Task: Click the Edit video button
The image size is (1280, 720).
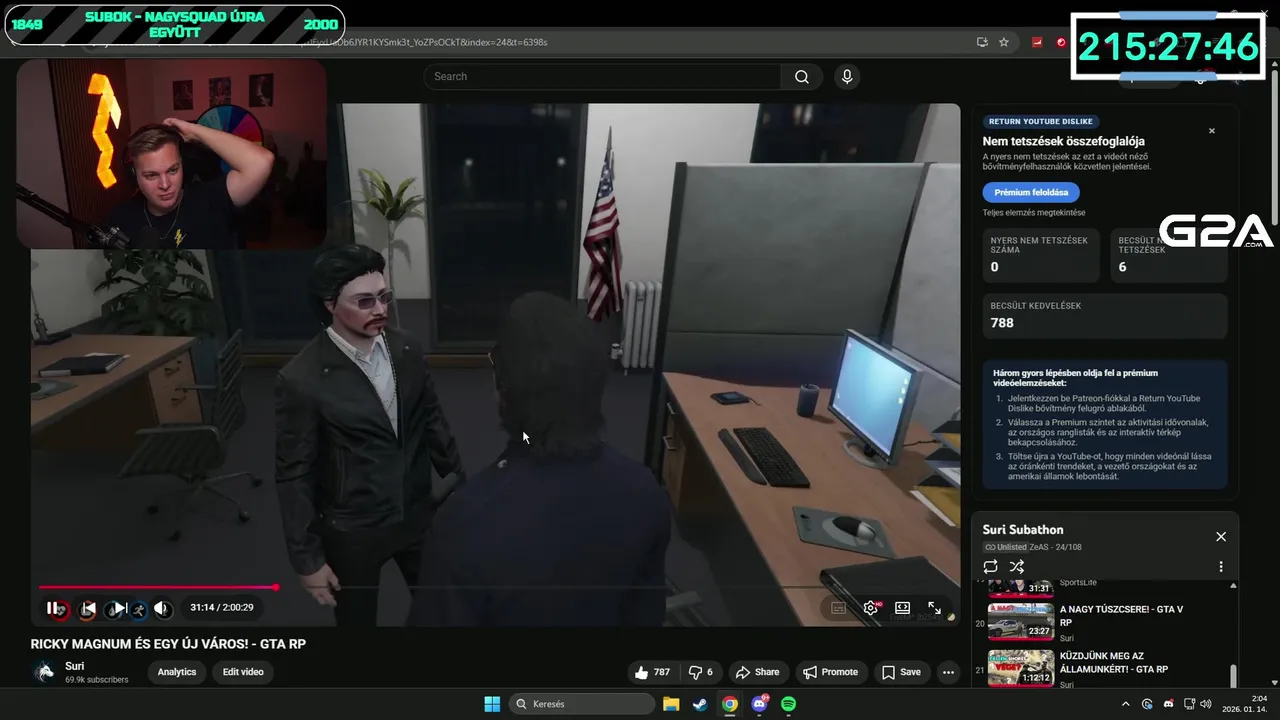Action: click(x=243, y=672)
